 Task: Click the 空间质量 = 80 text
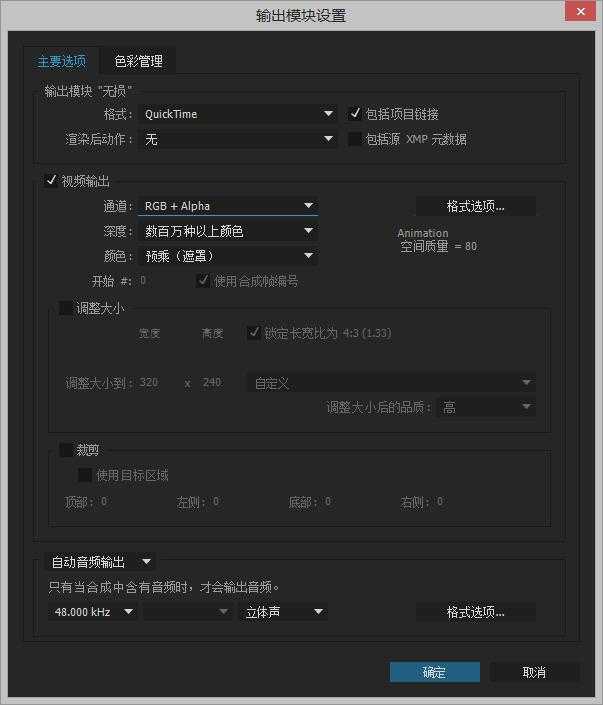tap(438, 246)
